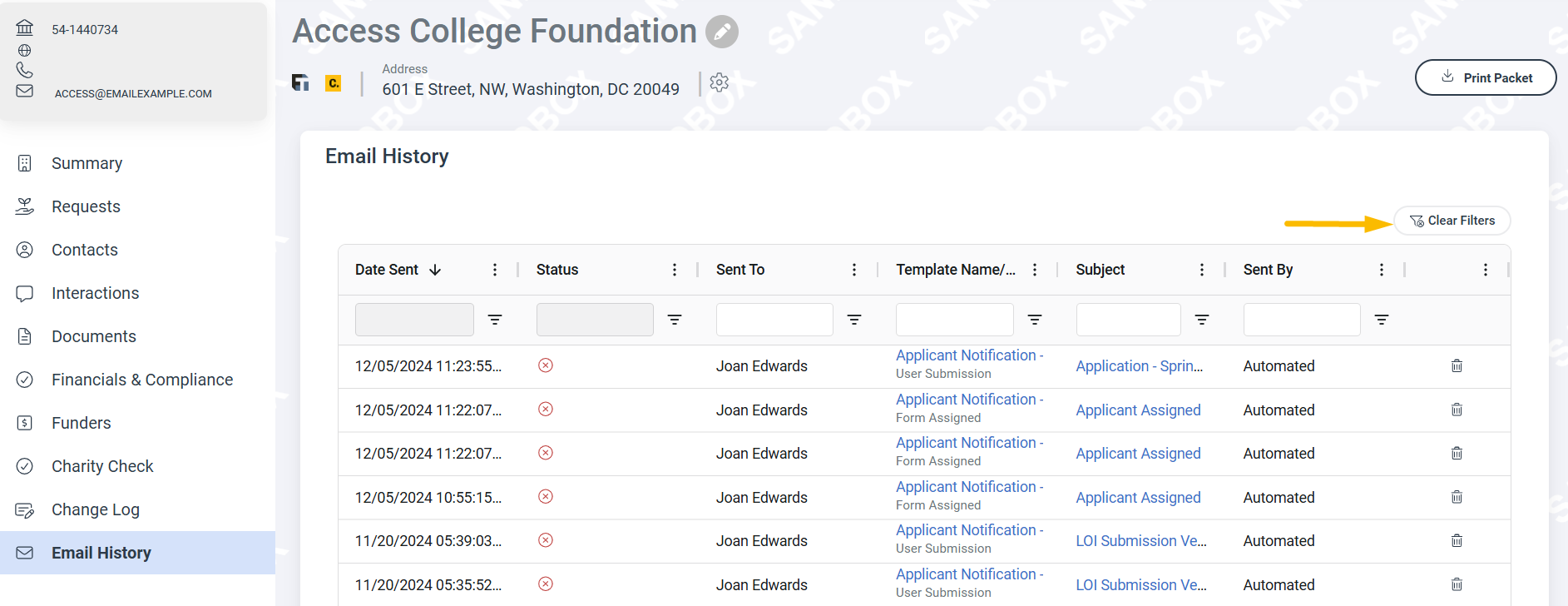Image resolution: width=1568 pixels, height=606 pixels.
Task: Click failed status icon for 11/20/2024 05:39:03 email
Action: click(546, 540)
